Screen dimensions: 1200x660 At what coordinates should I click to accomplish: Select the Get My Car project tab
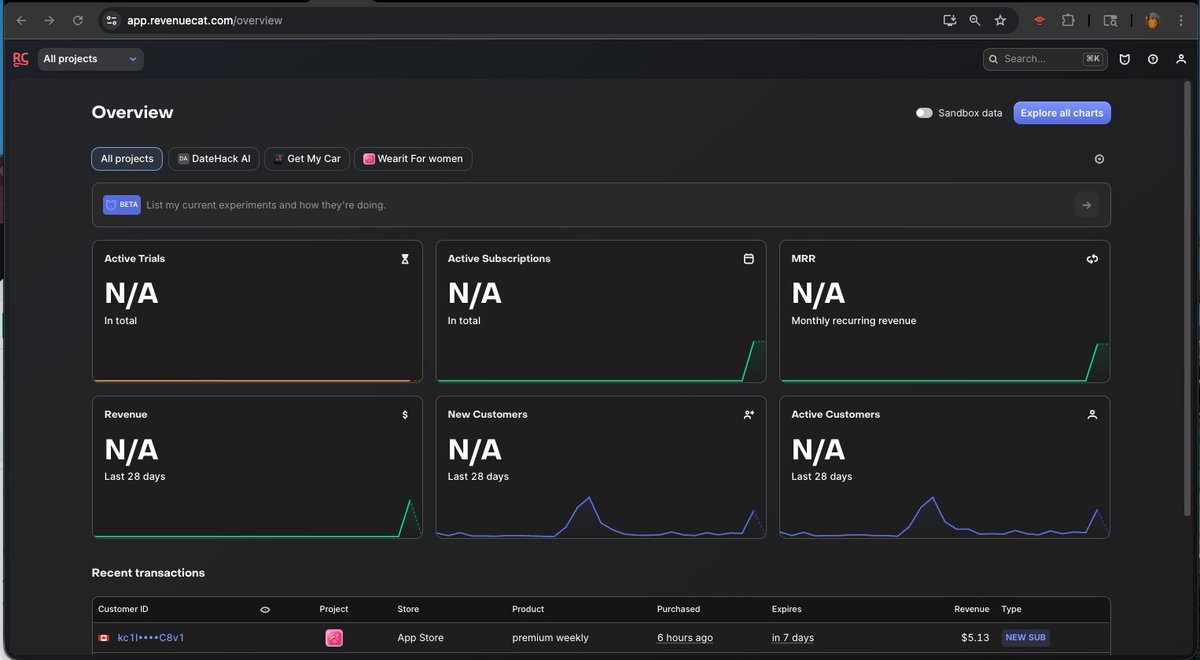[x=307, y=158]
